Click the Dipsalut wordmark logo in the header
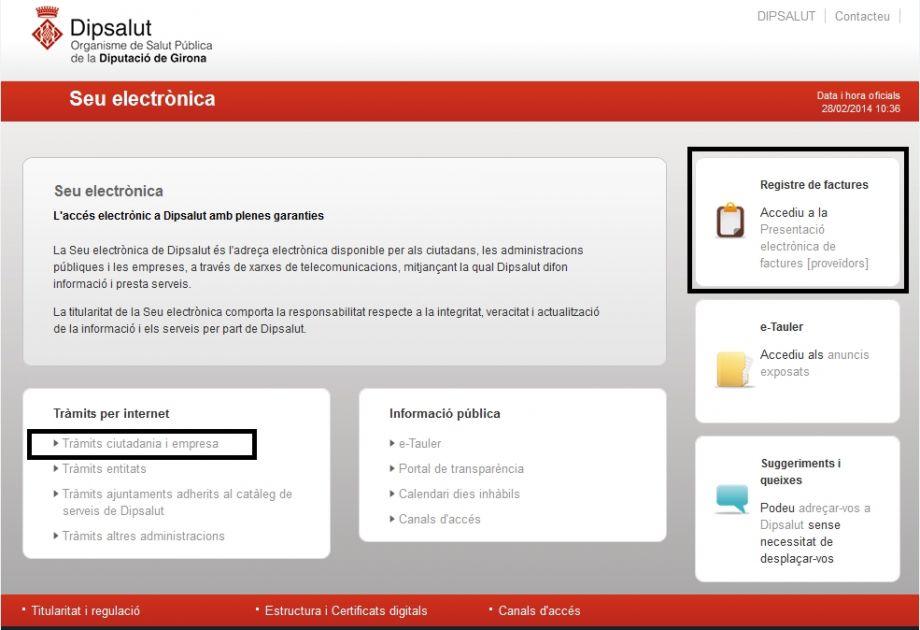920x630 pixels. click(111, 30)
